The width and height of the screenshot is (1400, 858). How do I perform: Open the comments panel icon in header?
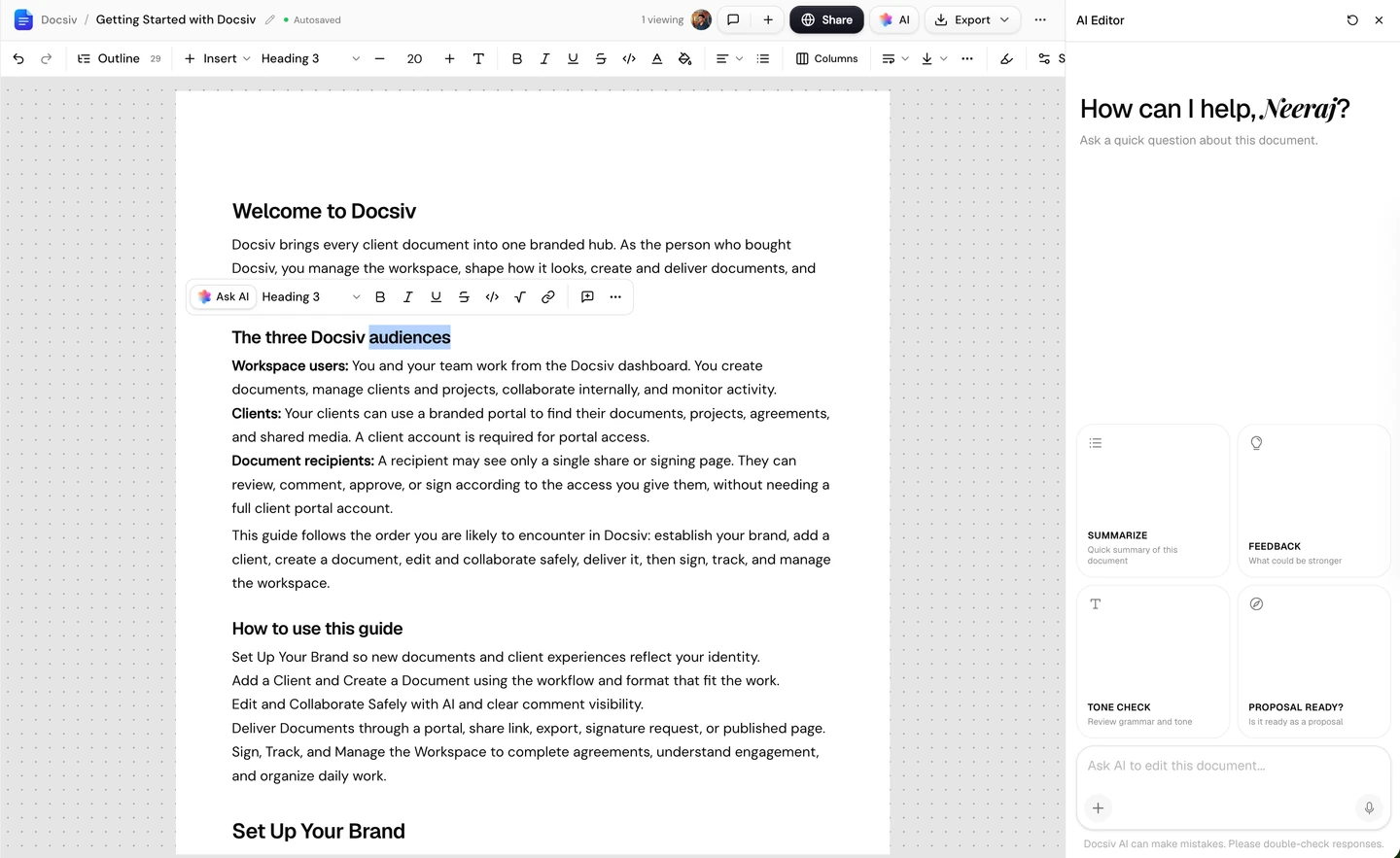tap(733, 19)
